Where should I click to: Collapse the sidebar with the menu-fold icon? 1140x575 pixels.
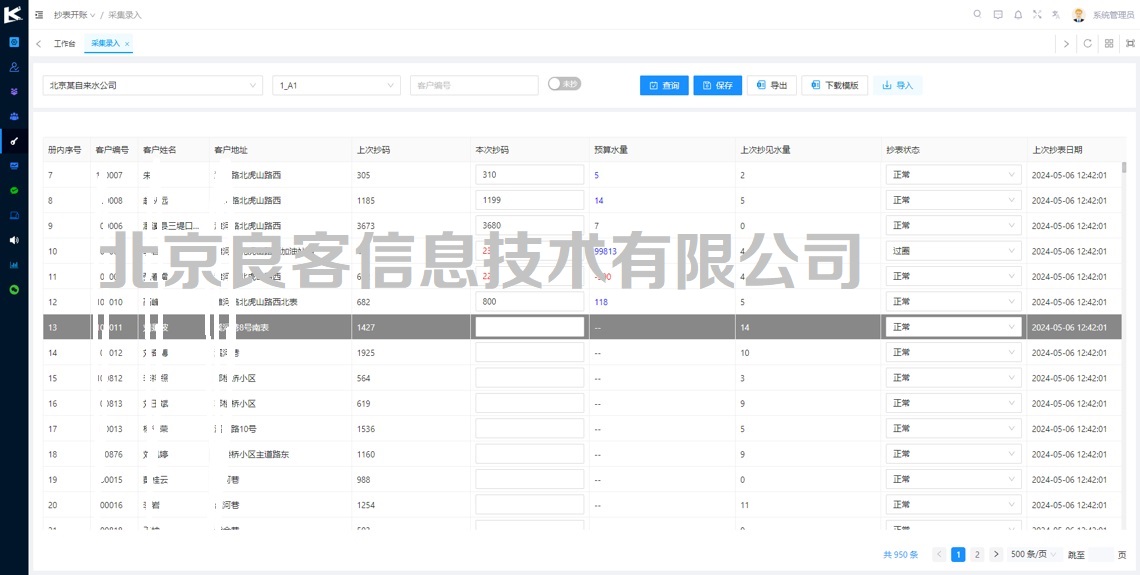pos(39,15)
